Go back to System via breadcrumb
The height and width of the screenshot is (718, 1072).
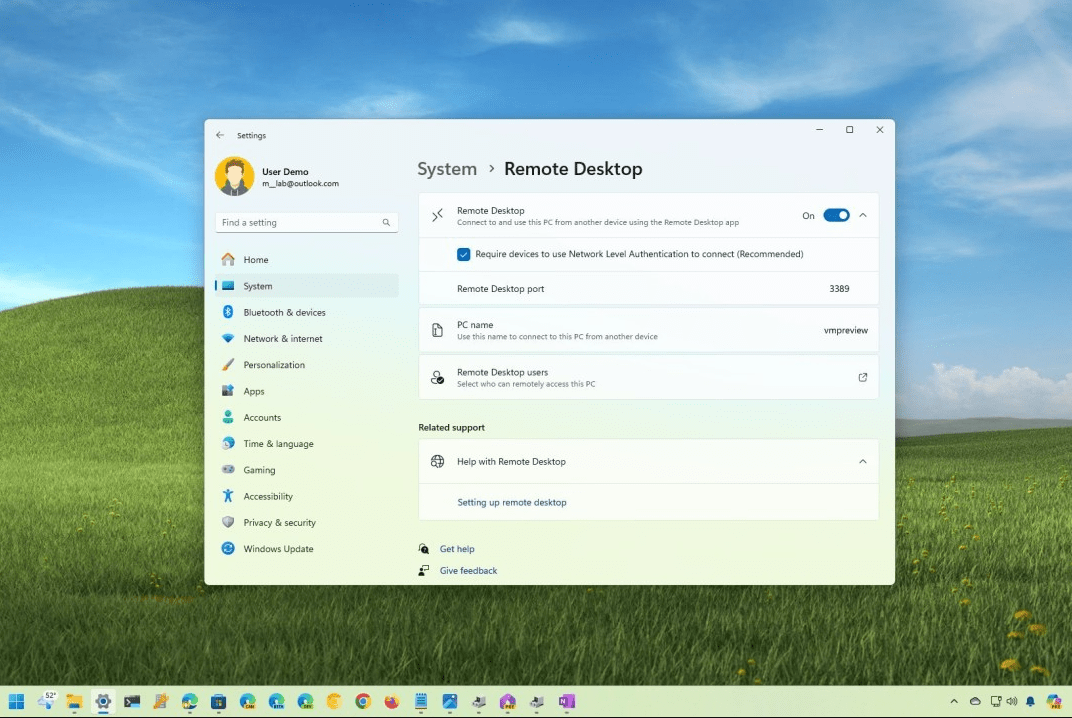coord(447,169)
